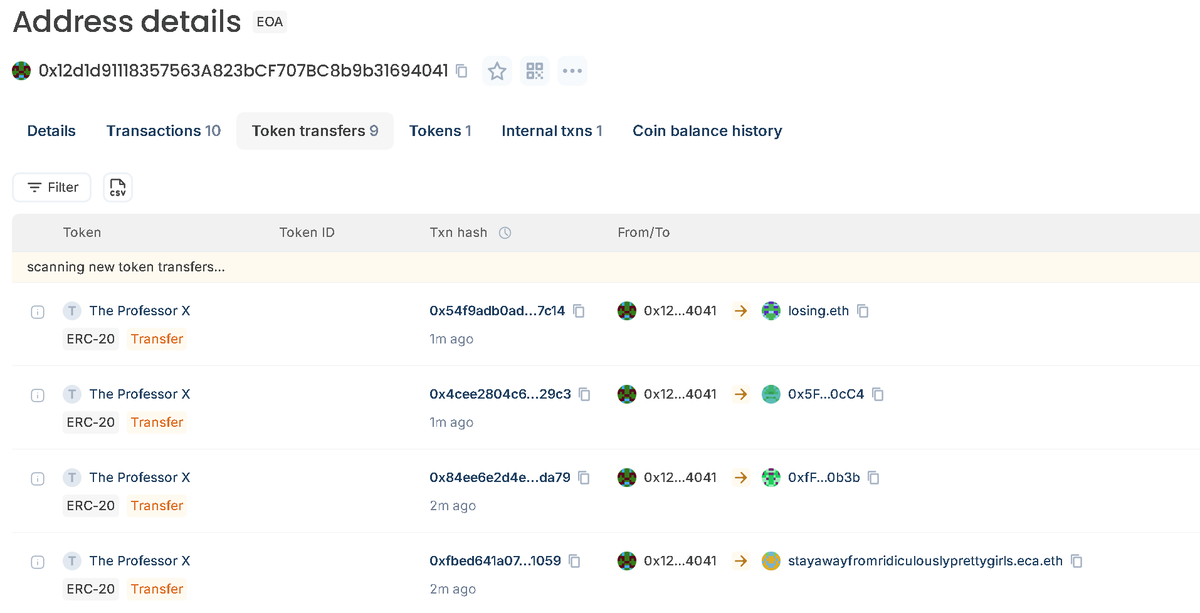Click the losing.eth identicon avatar
This screenshot has width=1200, height=613.
point(771,311)
